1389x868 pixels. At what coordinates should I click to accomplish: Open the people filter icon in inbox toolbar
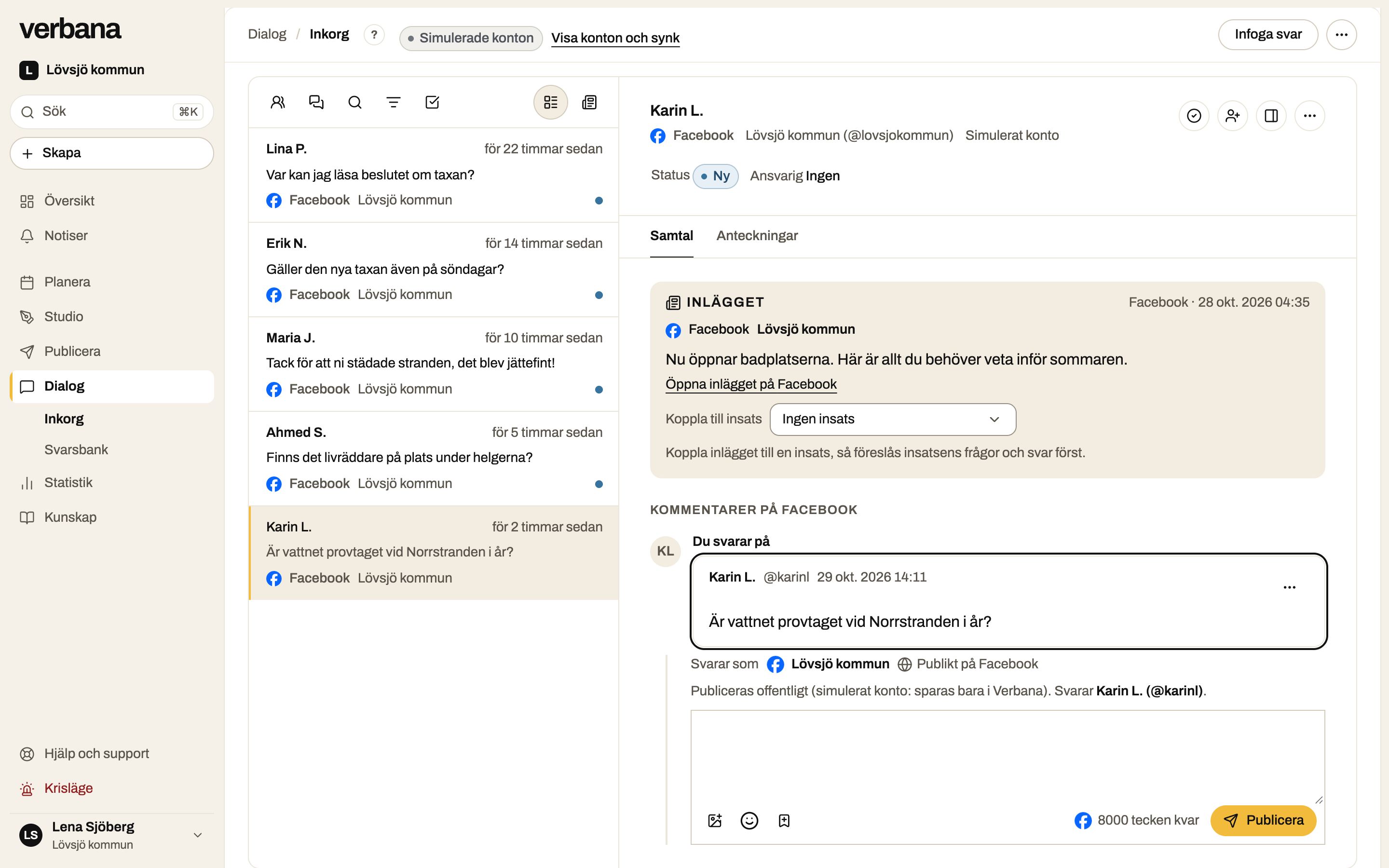click(278, 102)
